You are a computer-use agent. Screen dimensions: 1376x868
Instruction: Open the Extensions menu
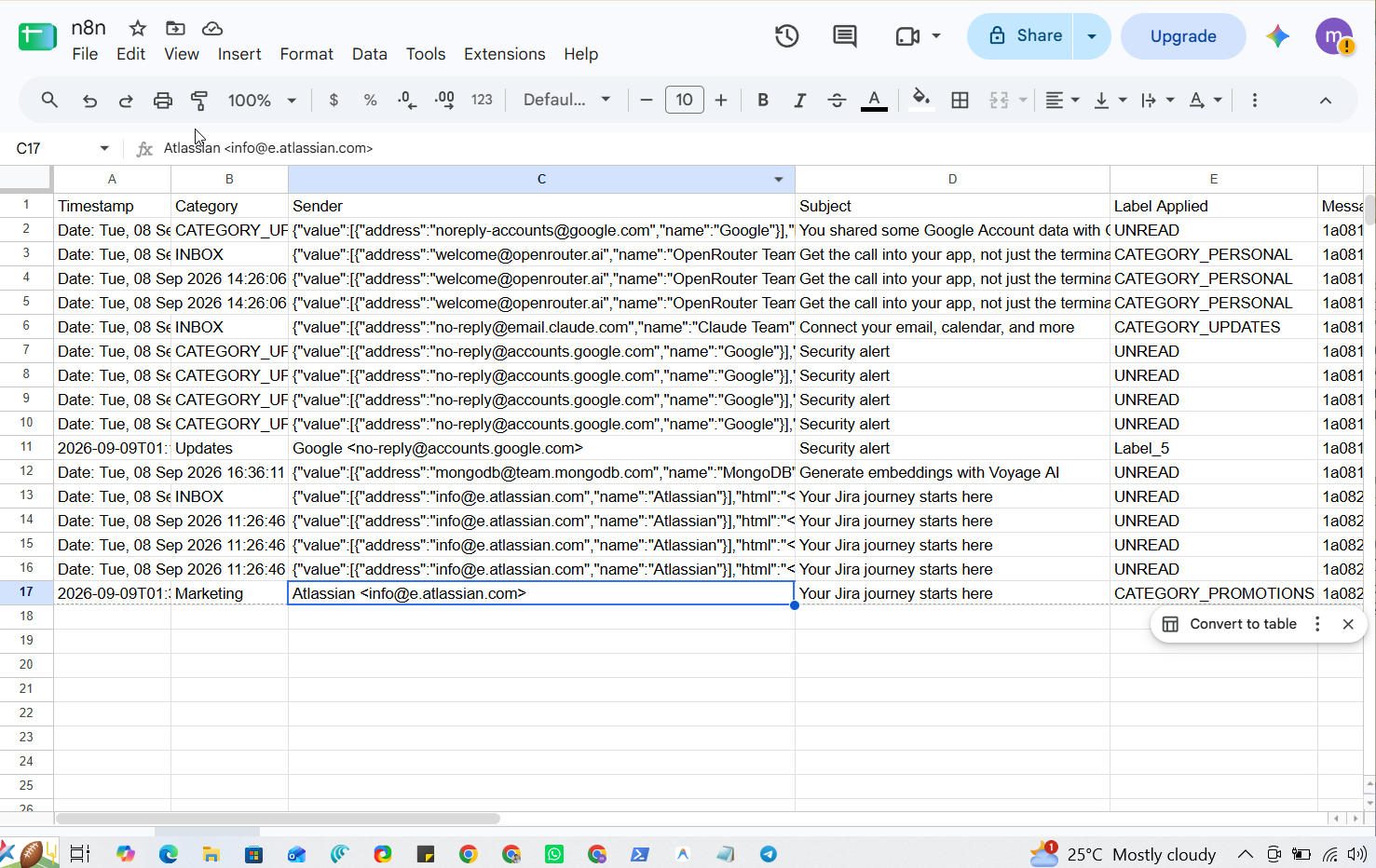pyautogui.click(x=505, y=54)
